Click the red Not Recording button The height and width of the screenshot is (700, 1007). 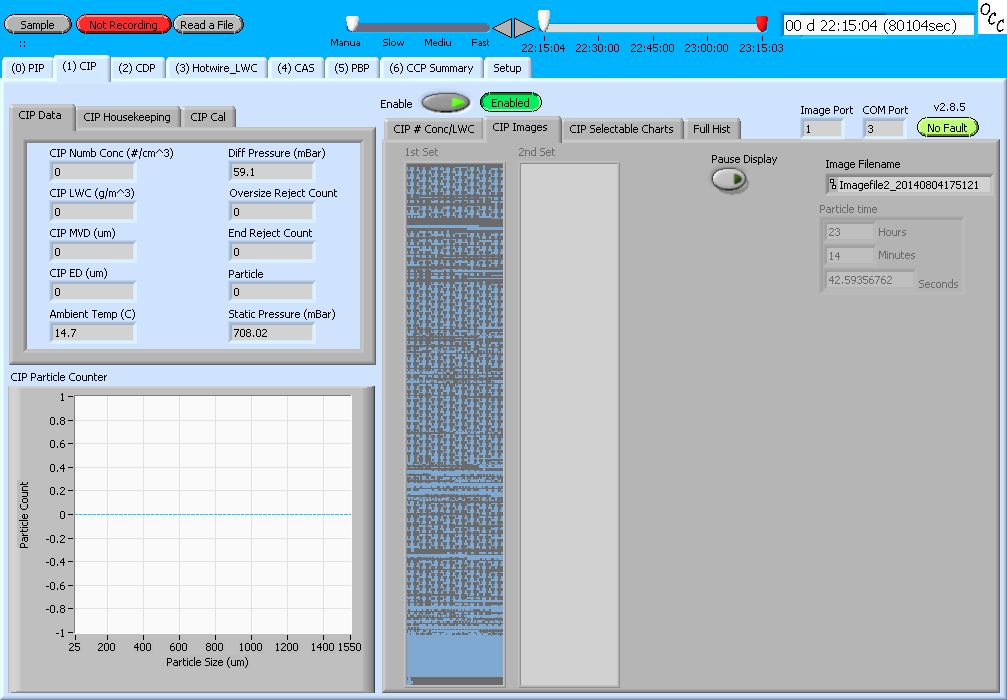123,24
